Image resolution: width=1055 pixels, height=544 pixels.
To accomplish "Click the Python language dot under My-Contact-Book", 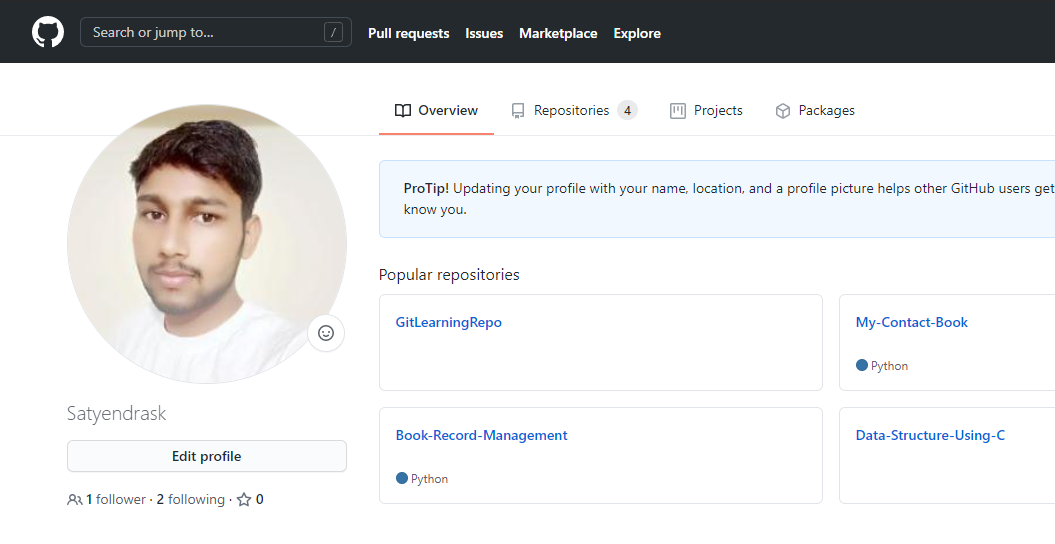I will (862, 365).
